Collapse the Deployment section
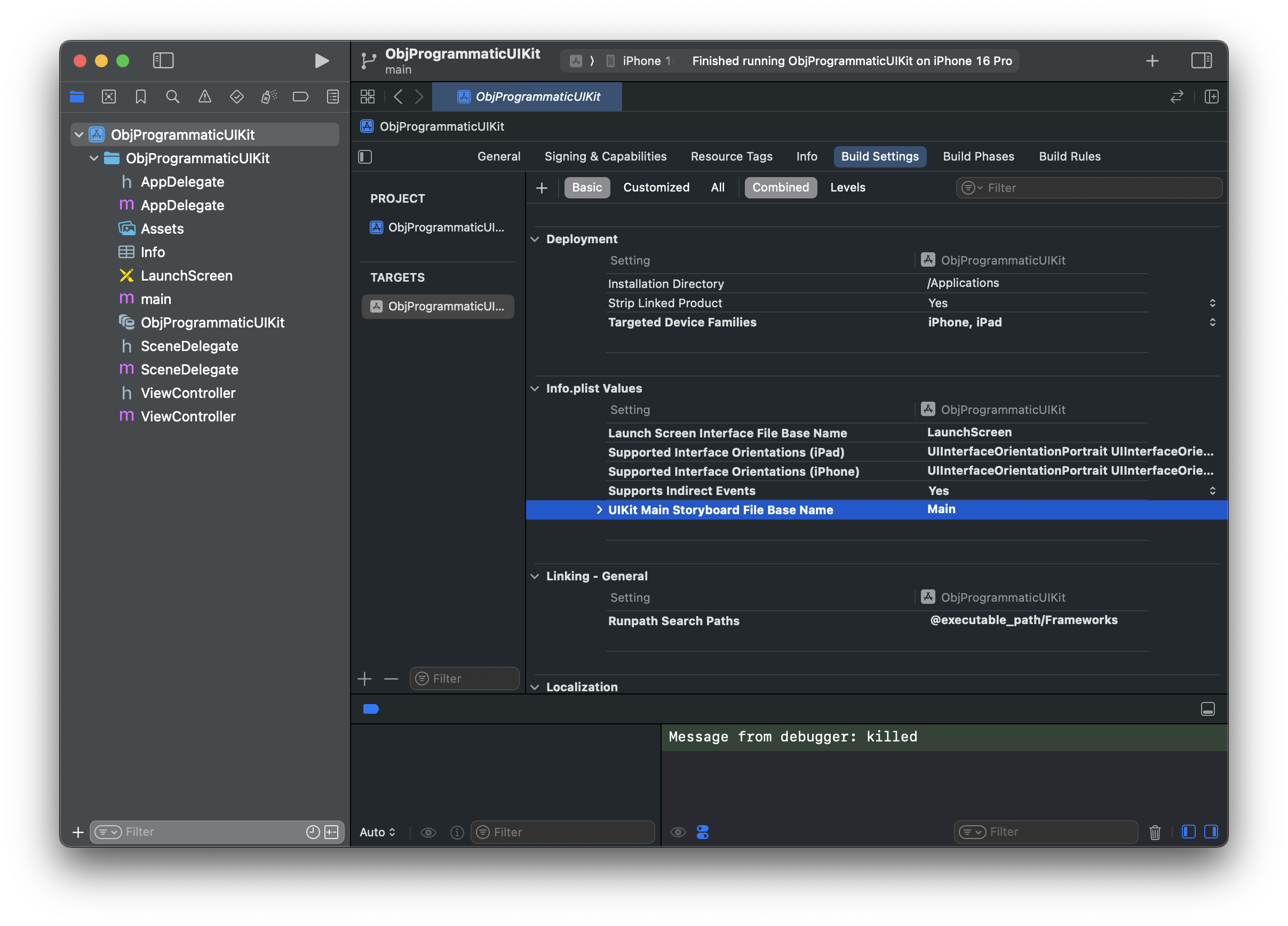This screenshot has width=1288, height=926. pos(535,240)
